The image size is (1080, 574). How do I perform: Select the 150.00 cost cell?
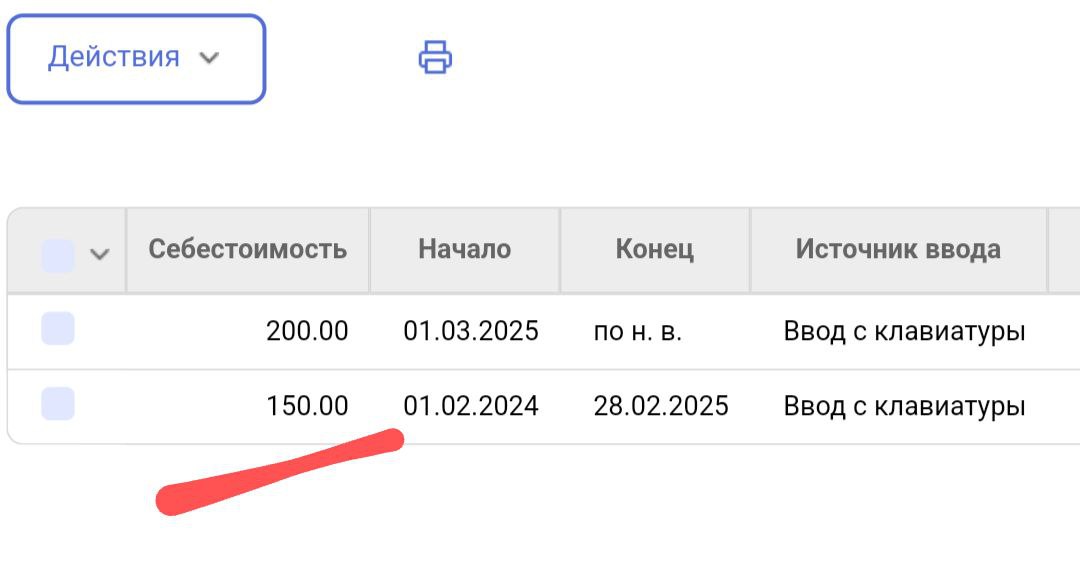click(x=307, y=406)
